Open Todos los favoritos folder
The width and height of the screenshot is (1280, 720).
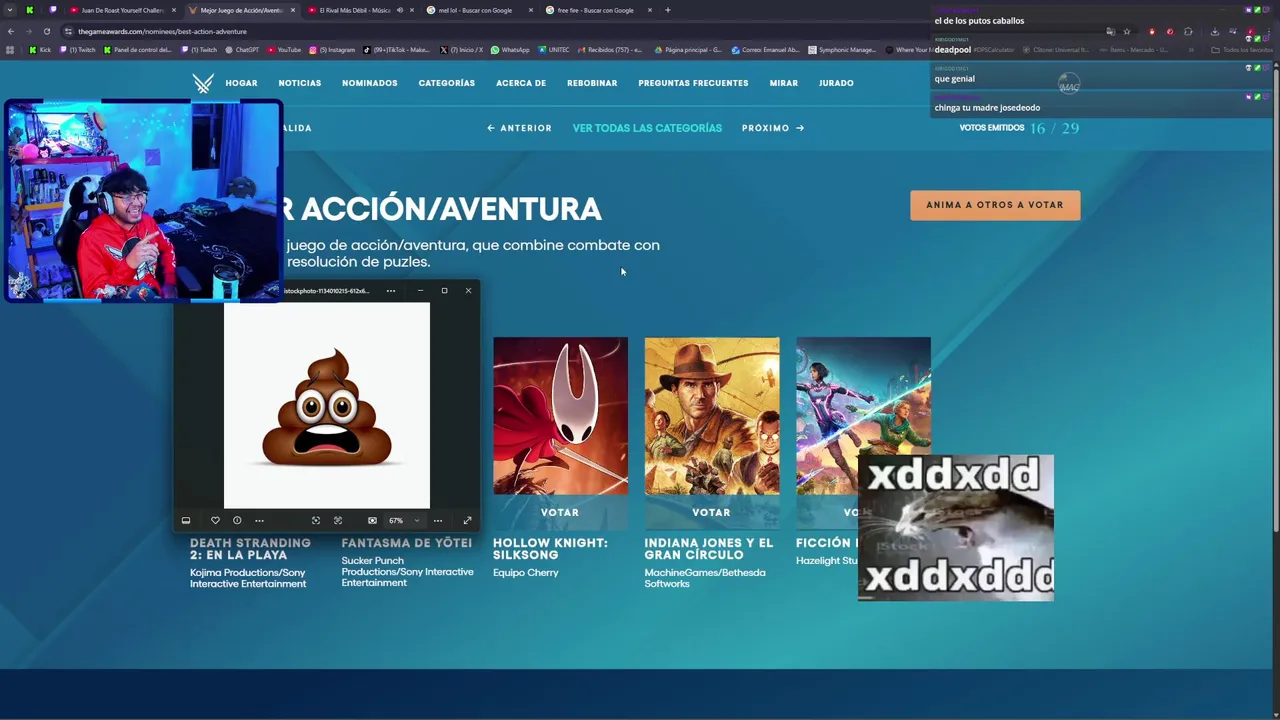[1242, 50]
